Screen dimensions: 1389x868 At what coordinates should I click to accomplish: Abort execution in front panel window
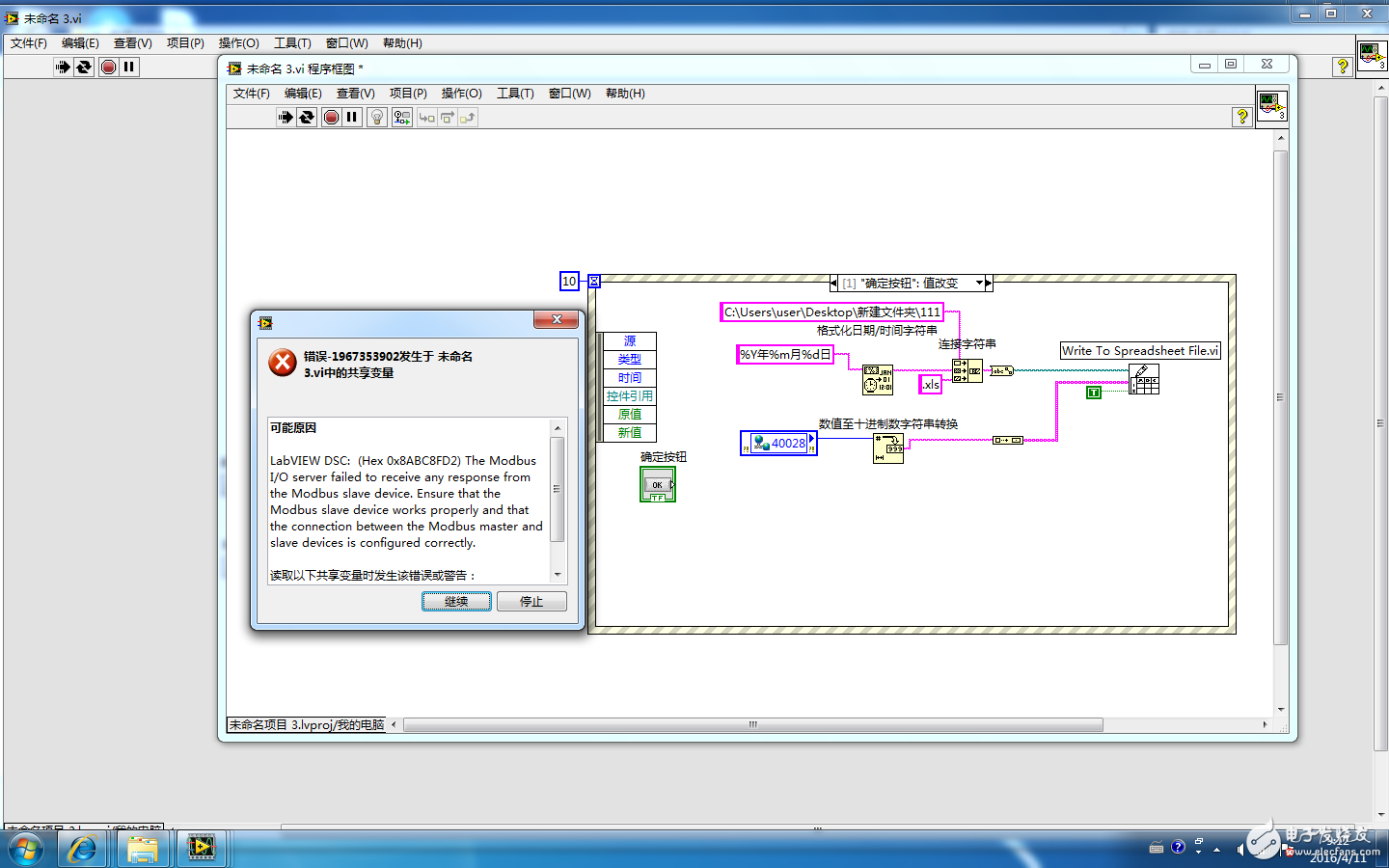point(109,67)
